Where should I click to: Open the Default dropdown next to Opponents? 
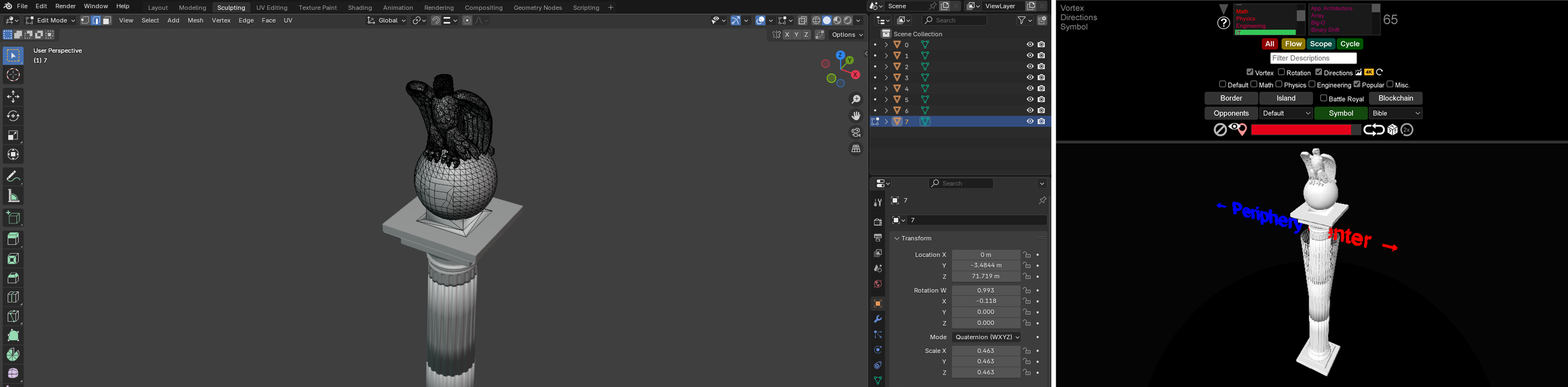(1286, 114)
